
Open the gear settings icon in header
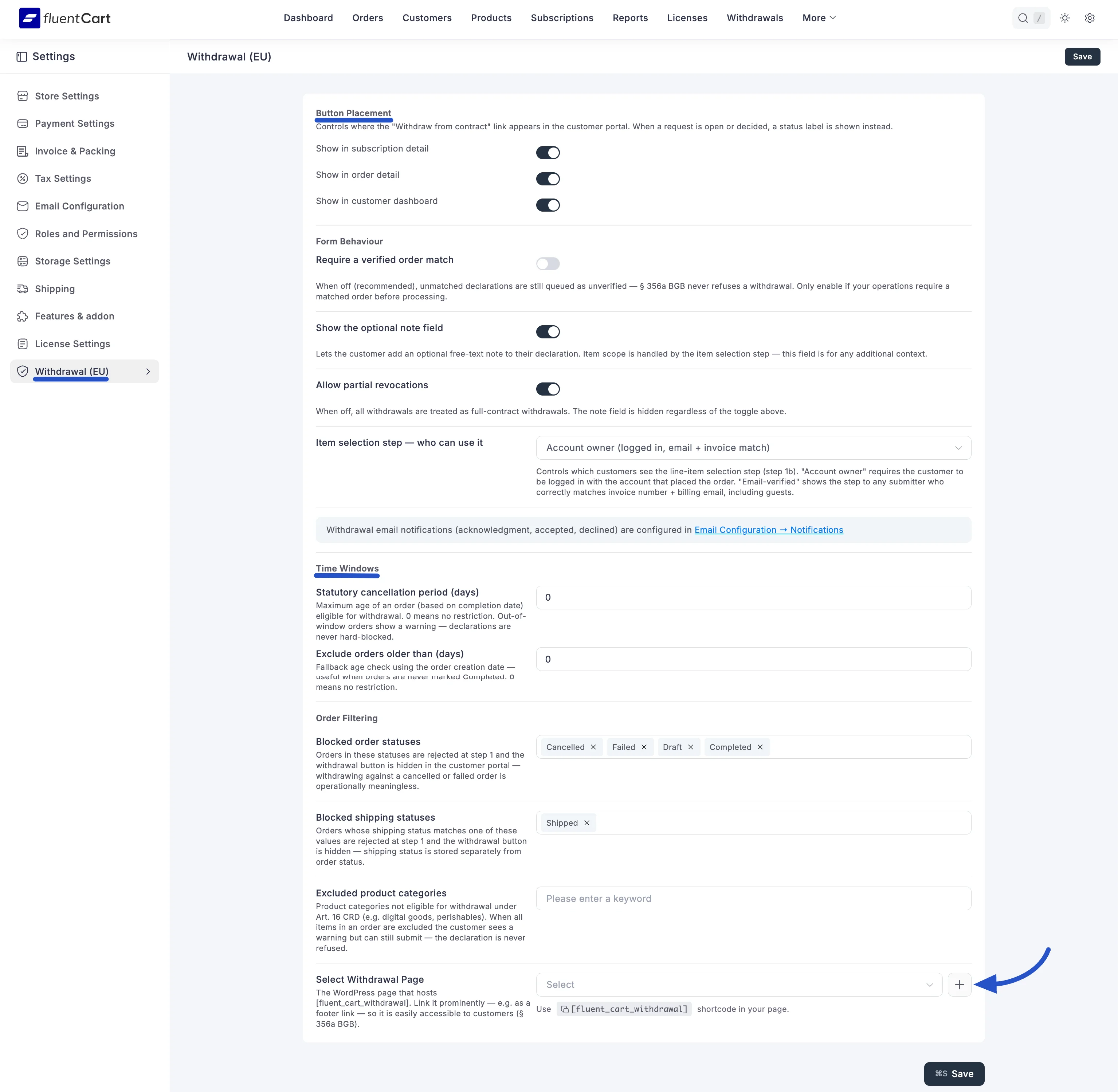(x=1089, y=18)
